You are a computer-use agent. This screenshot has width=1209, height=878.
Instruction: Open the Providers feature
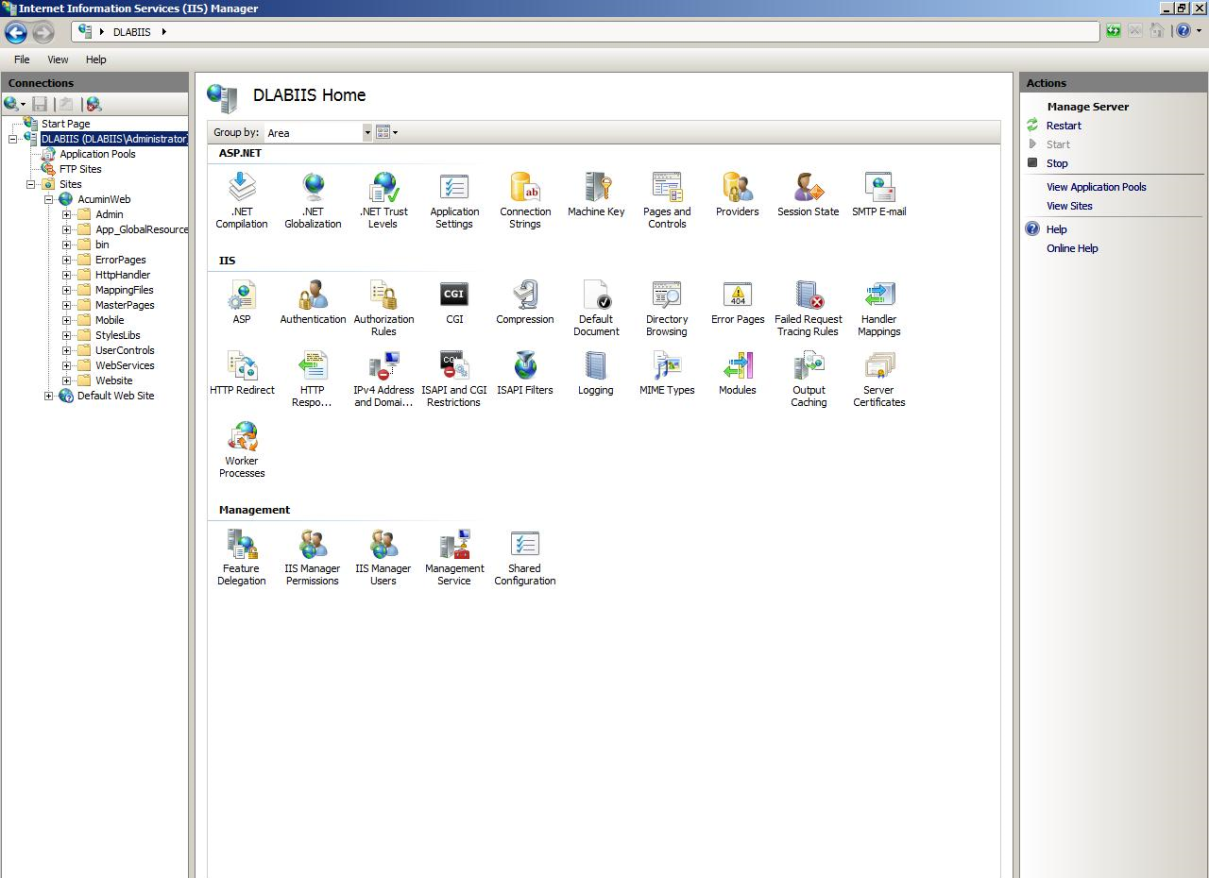click(738, 195)
